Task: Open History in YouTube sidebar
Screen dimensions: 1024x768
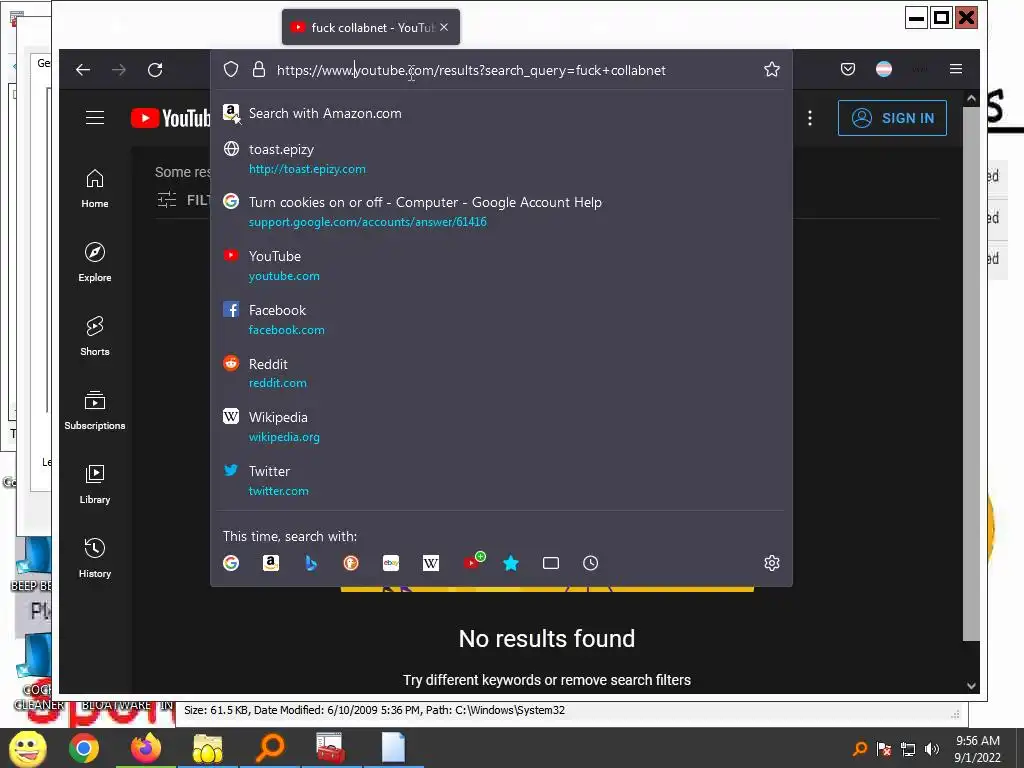Action: (x=95, y=558)
